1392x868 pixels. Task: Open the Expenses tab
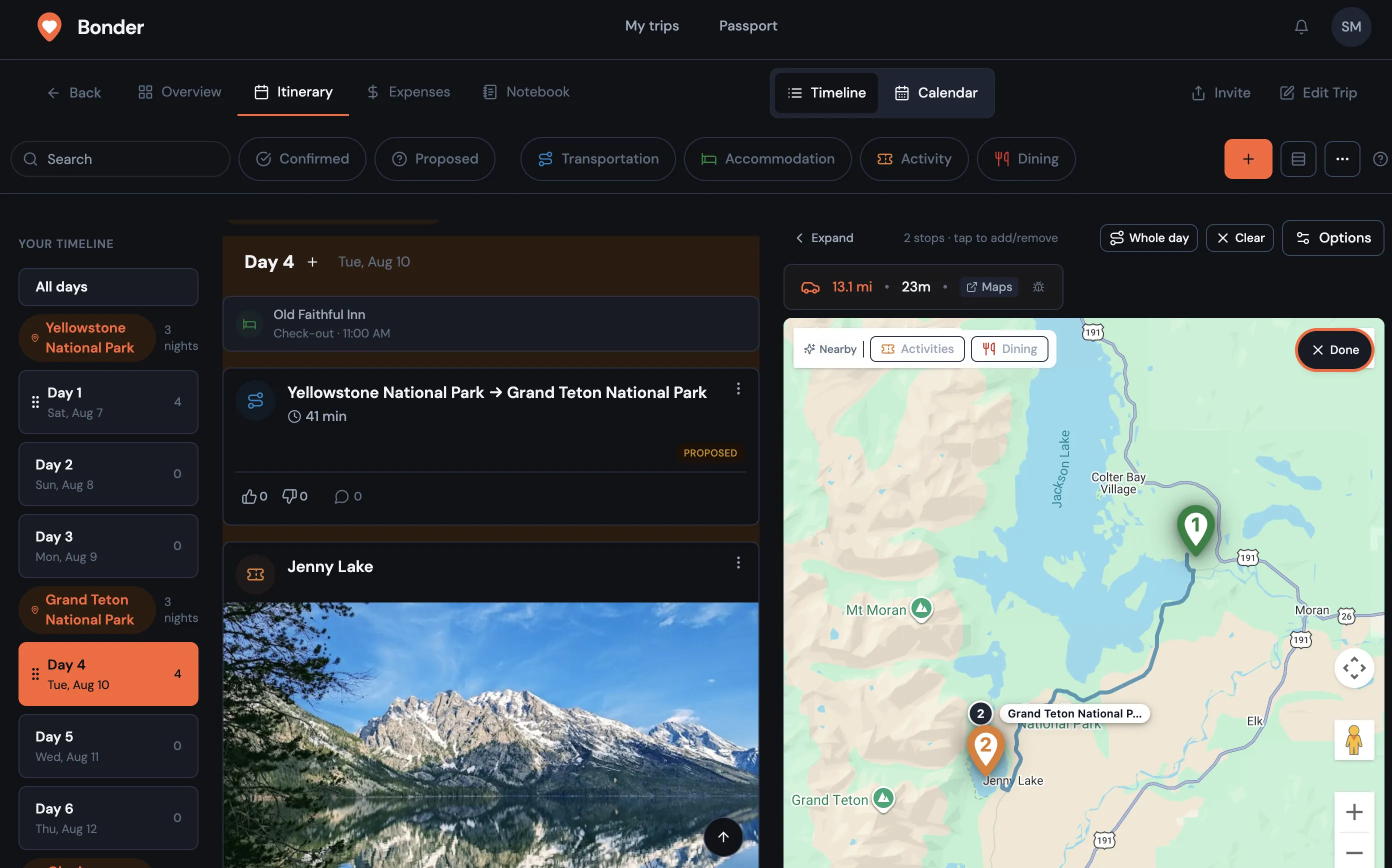408,92
